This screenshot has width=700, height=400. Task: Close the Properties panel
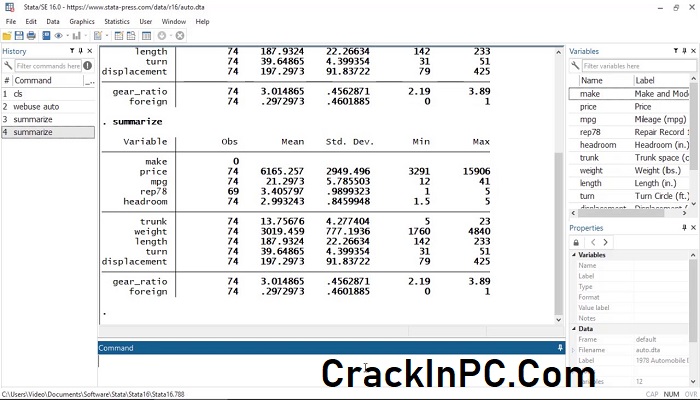[x=693, y=228]
